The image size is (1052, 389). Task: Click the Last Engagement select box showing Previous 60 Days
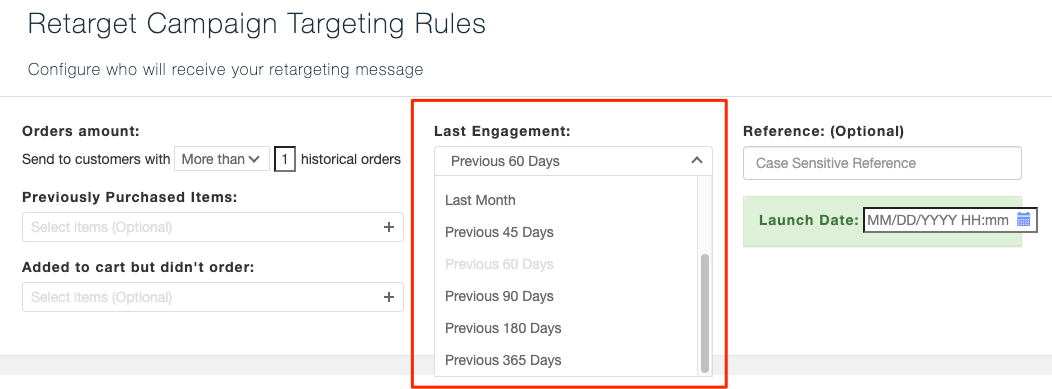[573, 161]
